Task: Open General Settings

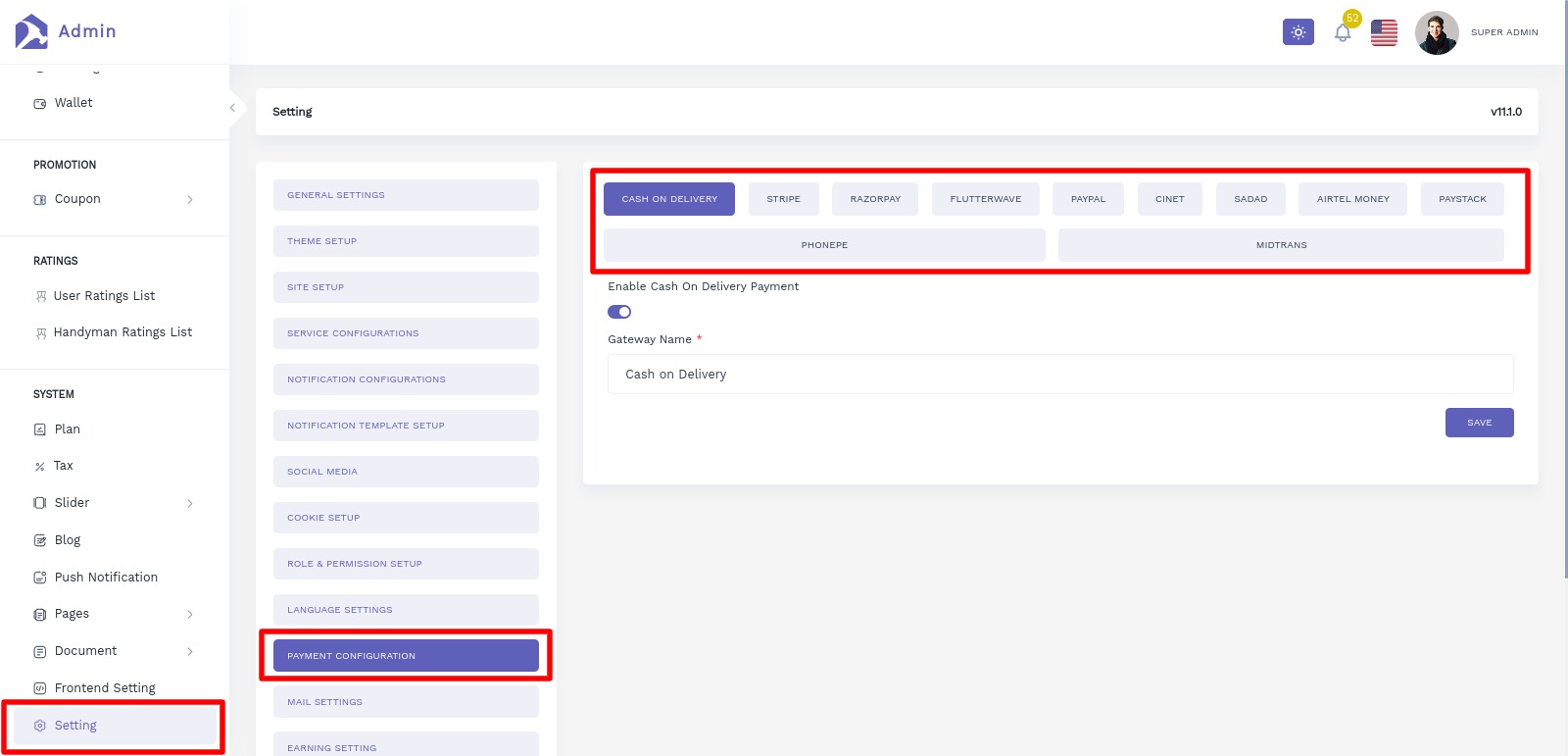Action: 406,195
